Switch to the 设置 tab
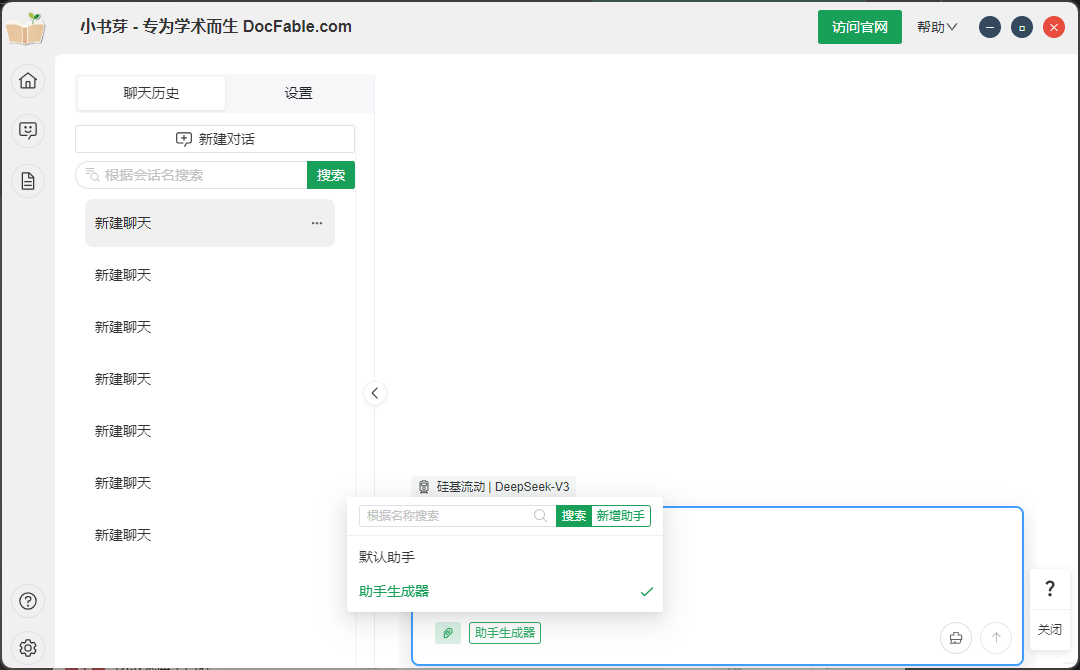This screenshot has width=1080, height=670. 298,93
